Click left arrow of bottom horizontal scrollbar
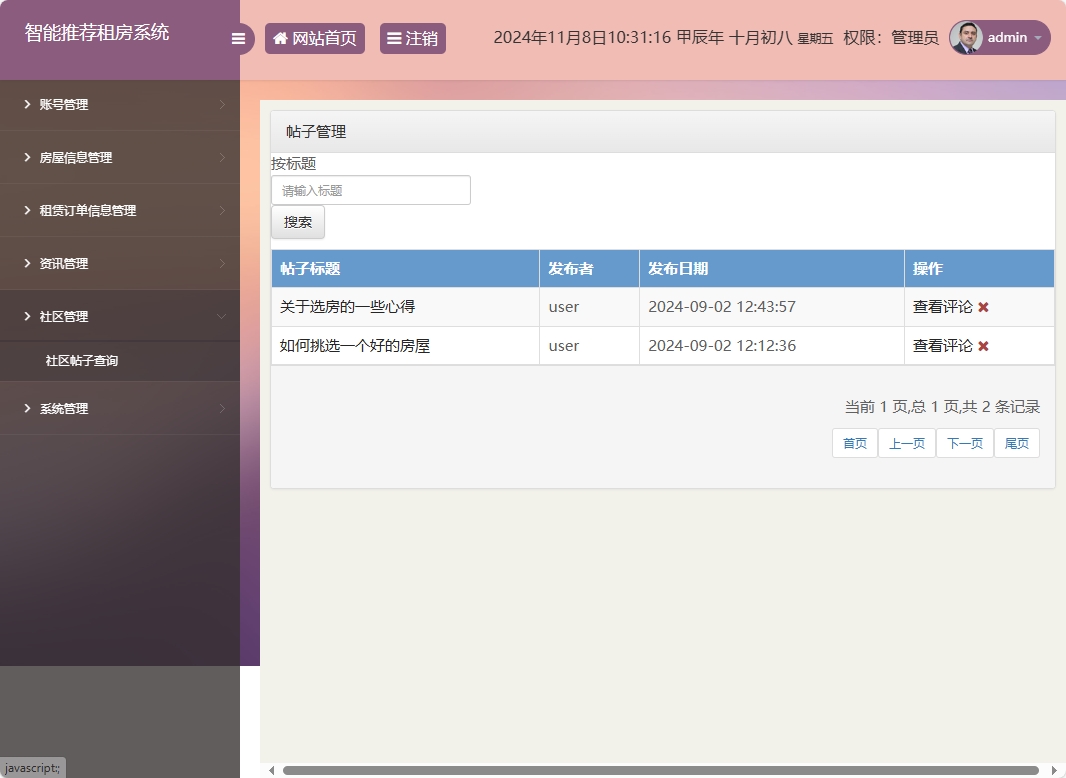Image resolution: width=1066 pixels, height=778 pixels. click(270, 769)
